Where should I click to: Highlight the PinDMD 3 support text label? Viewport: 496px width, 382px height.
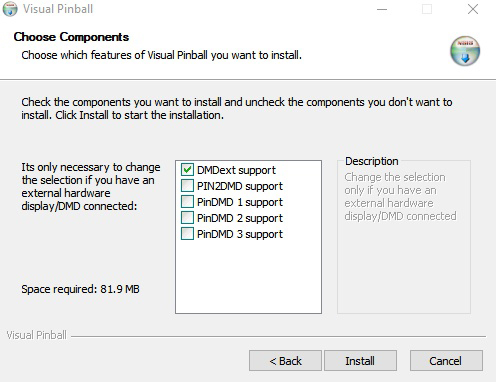pos(240,234)
